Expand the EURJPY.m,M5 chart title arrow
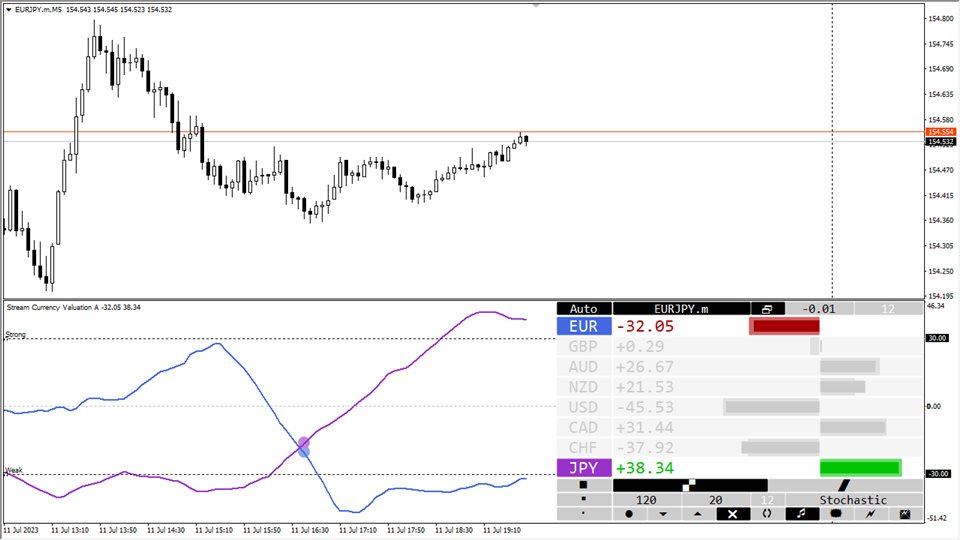Image resolution: width=960 pixels, height=540 pixels. point(9,10)
